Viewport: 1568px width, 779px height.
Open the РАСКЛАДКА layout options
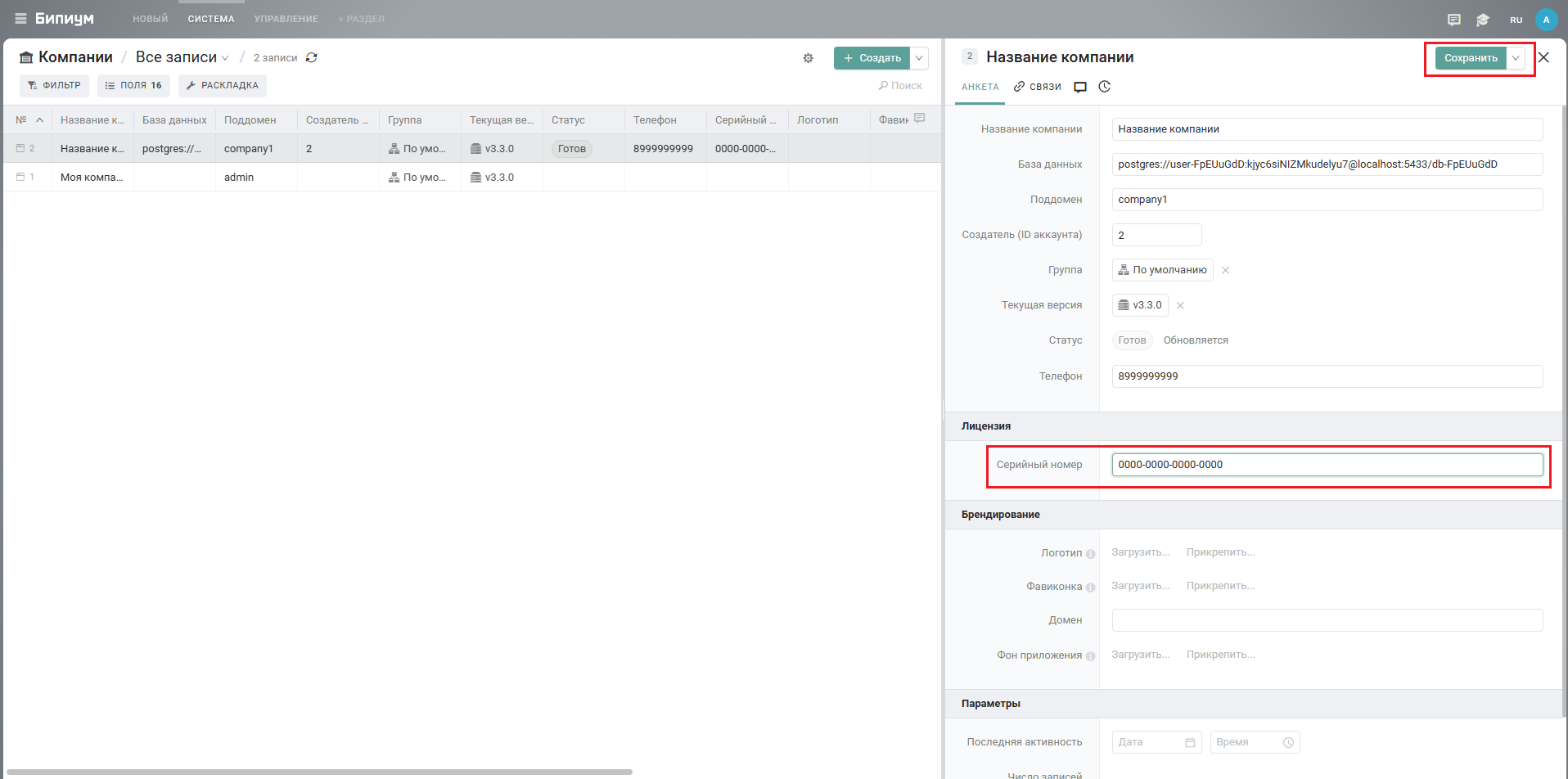tap(223, 85)
